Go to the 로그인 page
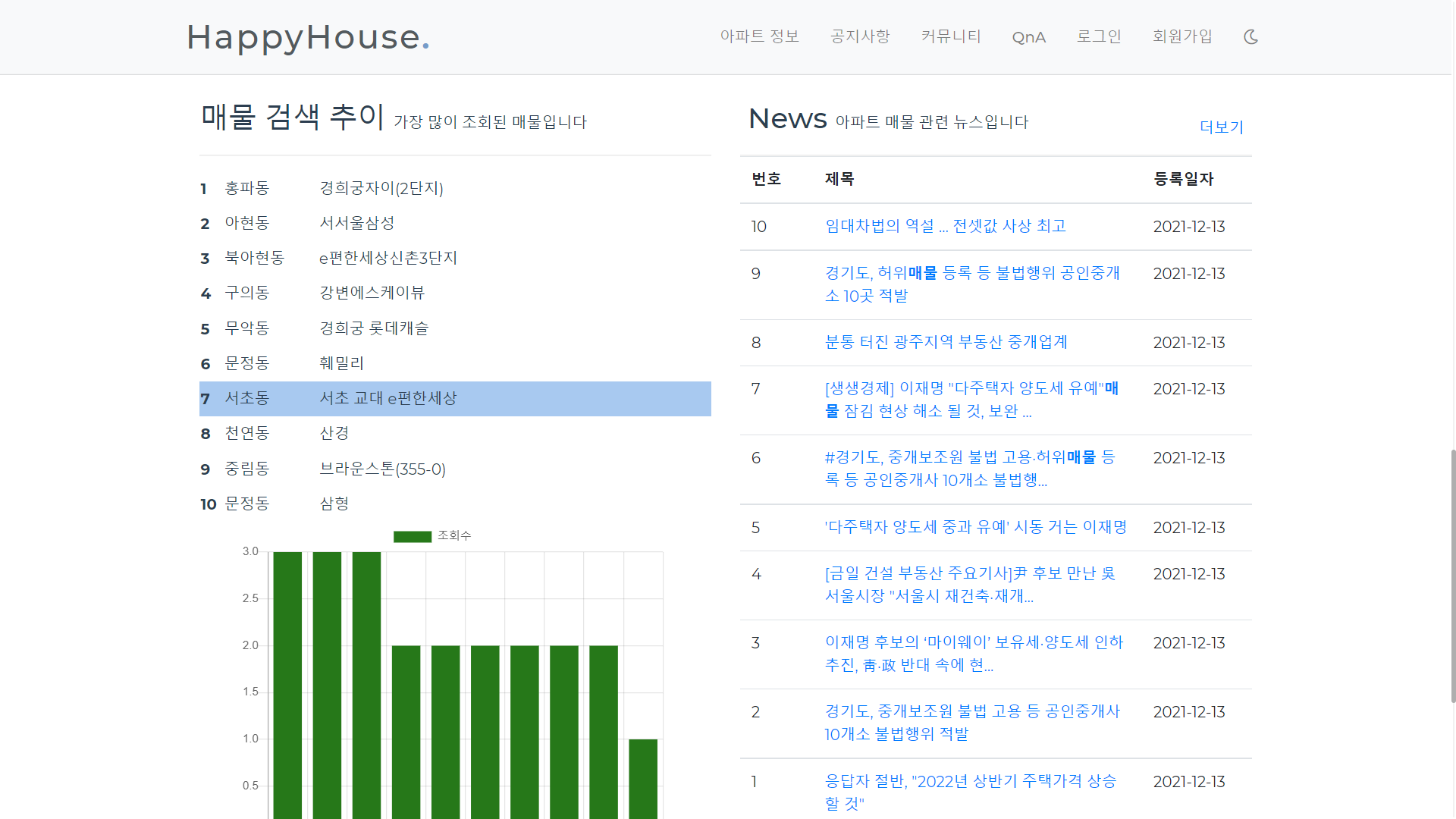This screenshot has height=819, width=1456. point(1099,36)
